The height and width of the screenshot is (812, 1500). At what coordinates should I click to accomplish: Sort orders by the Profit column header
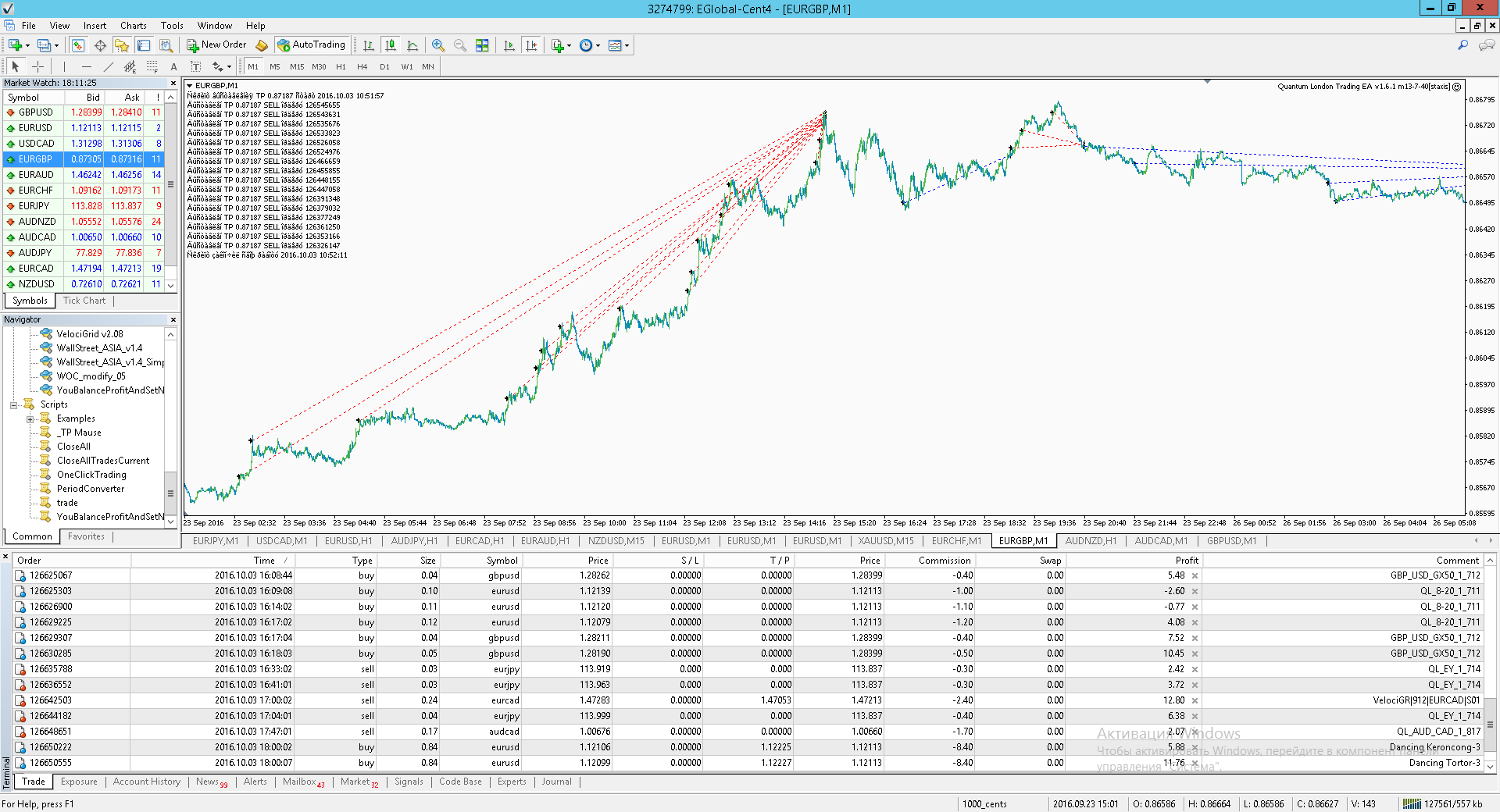click(x=1134, y=561)
